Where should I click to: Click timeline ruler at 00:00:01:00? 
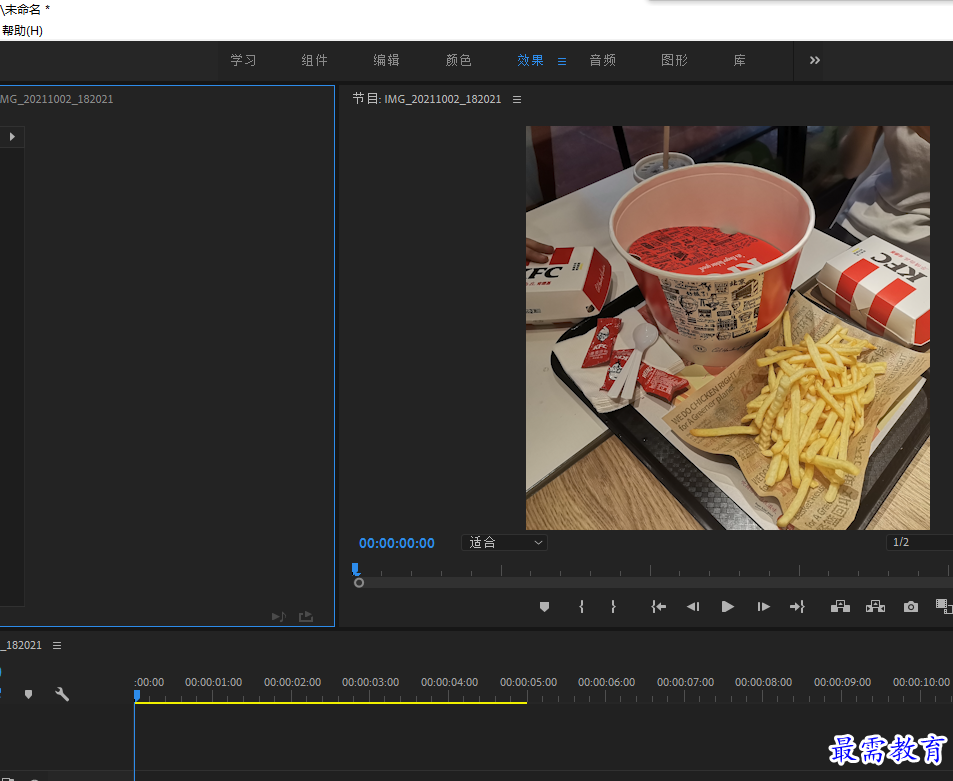[x=213, y=683]
